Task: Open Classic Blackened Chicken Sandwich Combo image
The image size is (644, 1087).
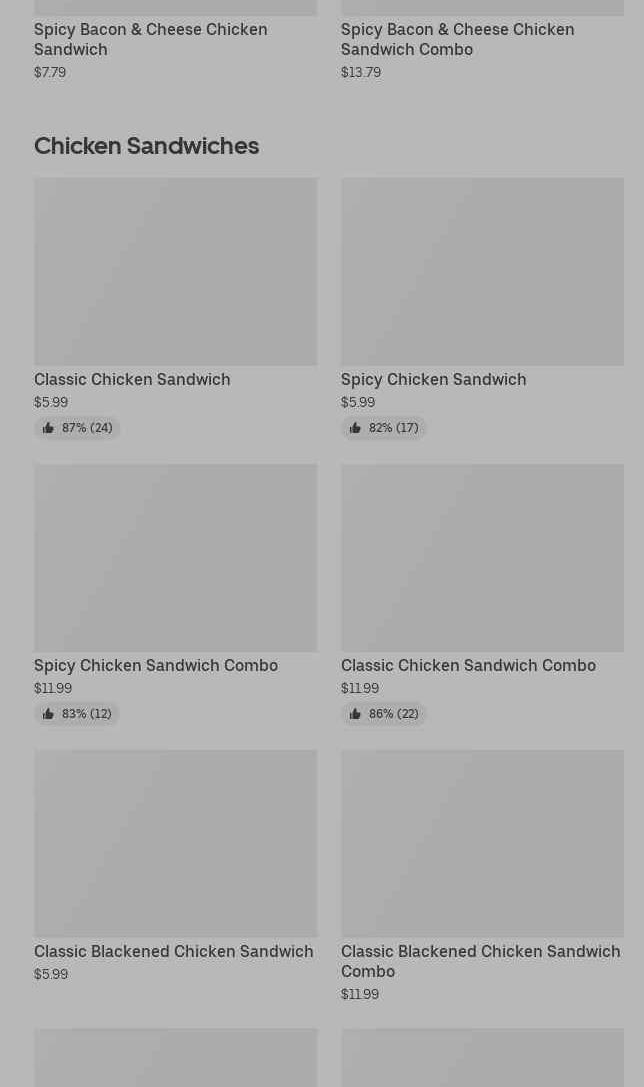Action: coord(482,843)
